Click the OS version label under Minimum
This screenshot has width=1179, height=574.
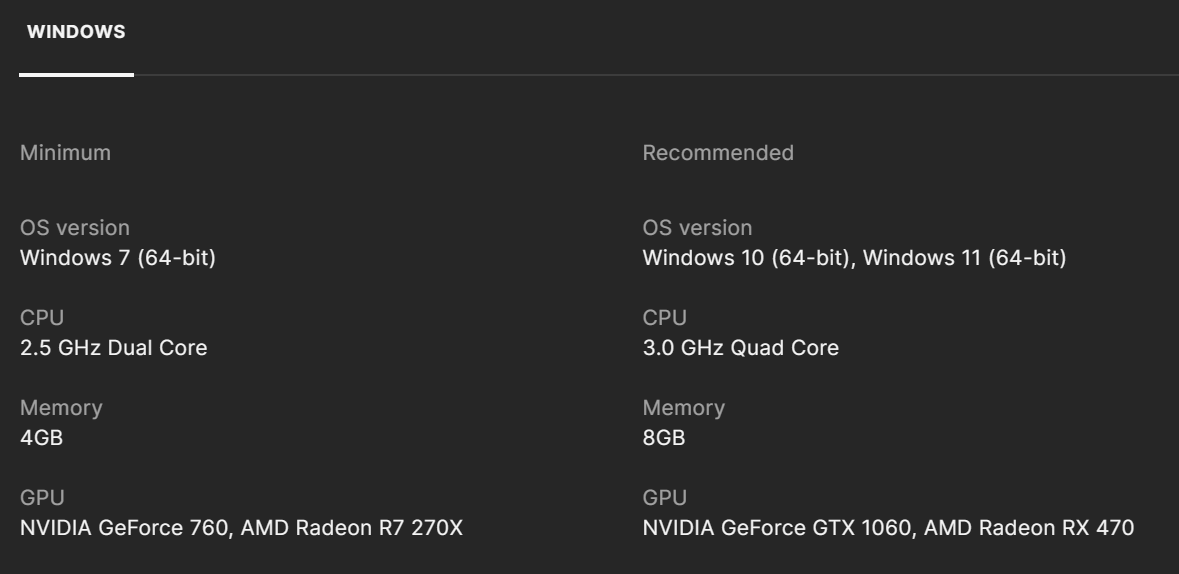75,228
